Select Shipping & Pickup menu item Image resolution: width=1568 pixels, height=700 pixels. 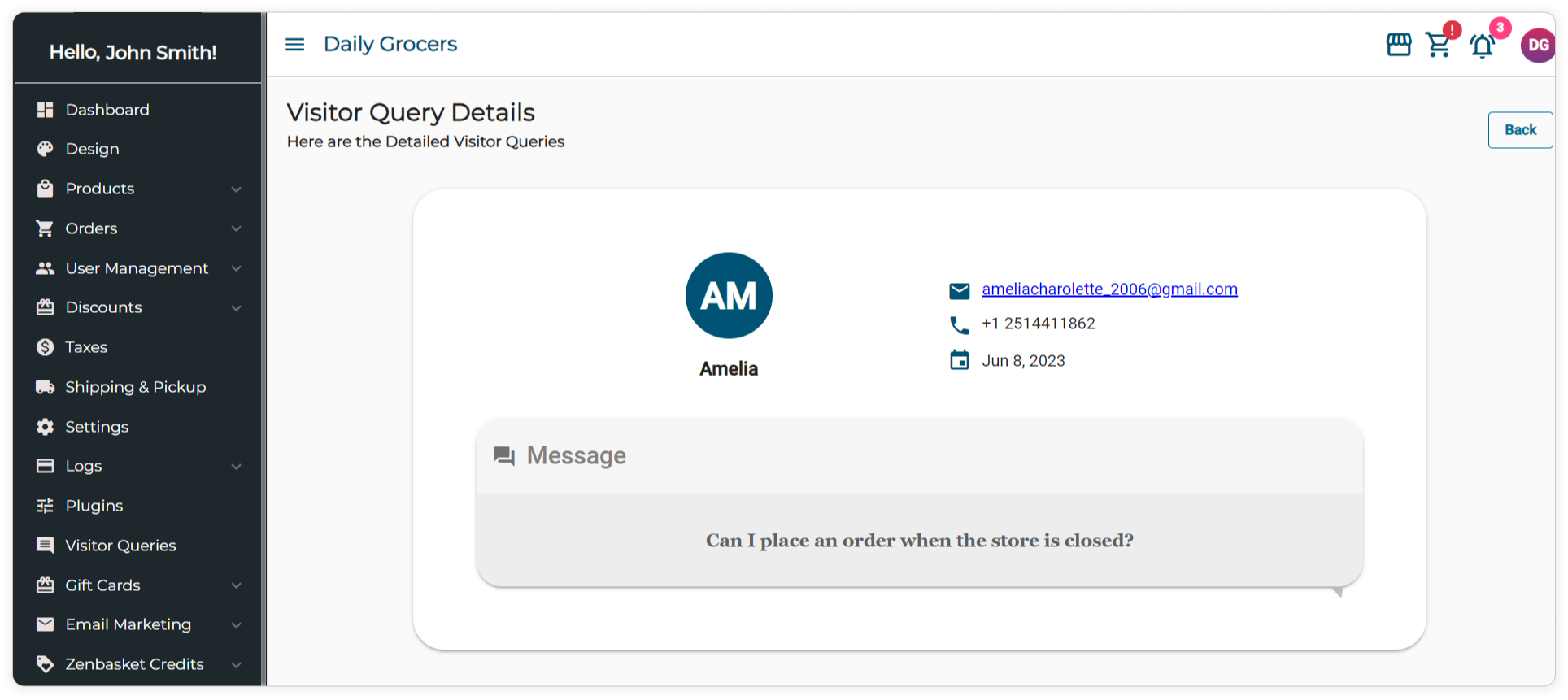(x=135, y=387)
